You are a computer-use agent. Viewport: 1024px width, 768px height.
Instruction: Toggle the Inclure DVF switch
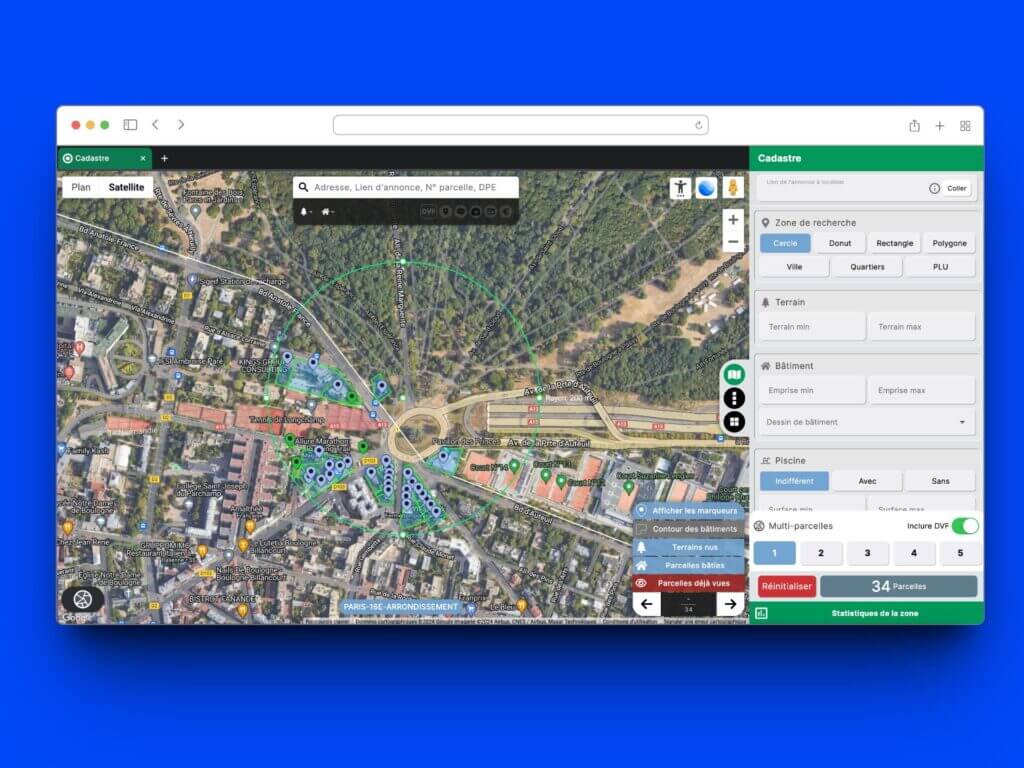click(964, 526)
